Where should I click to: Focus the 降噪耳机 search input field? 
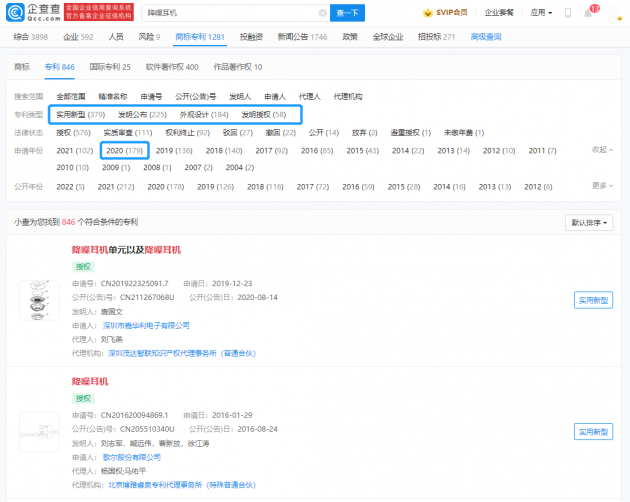(236, 13)
